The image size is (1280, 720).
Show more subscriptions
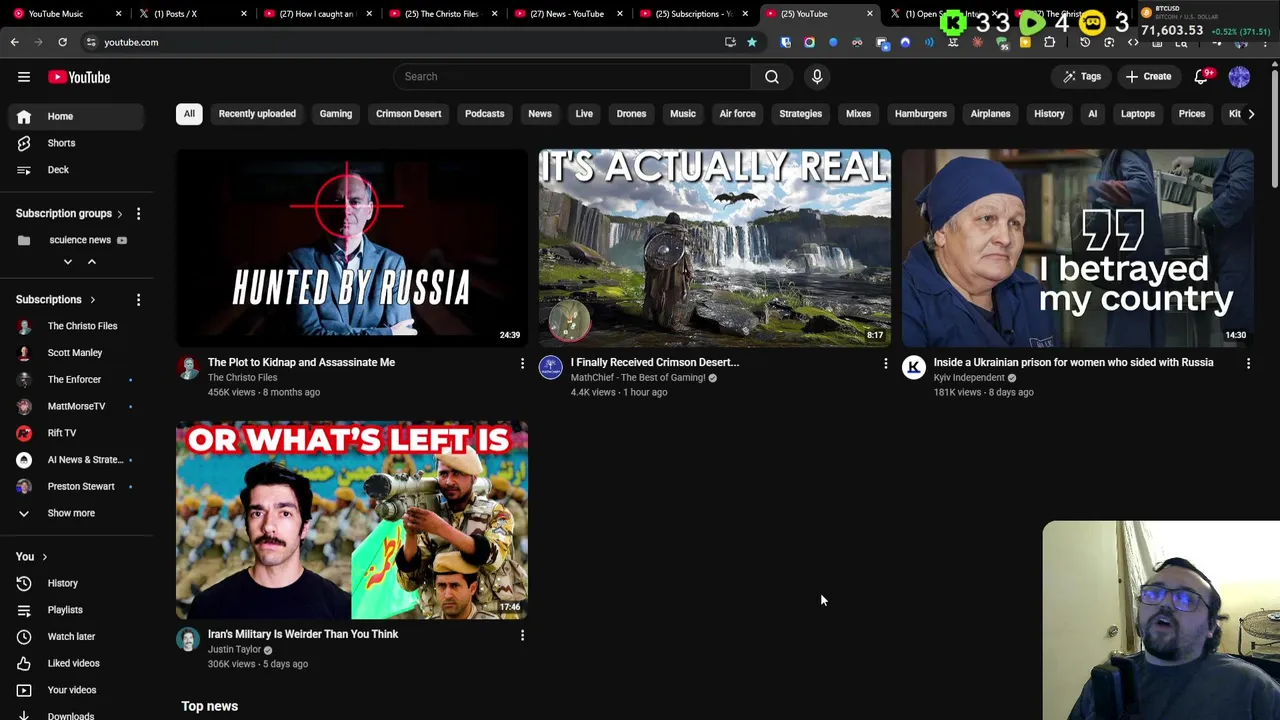77,513
